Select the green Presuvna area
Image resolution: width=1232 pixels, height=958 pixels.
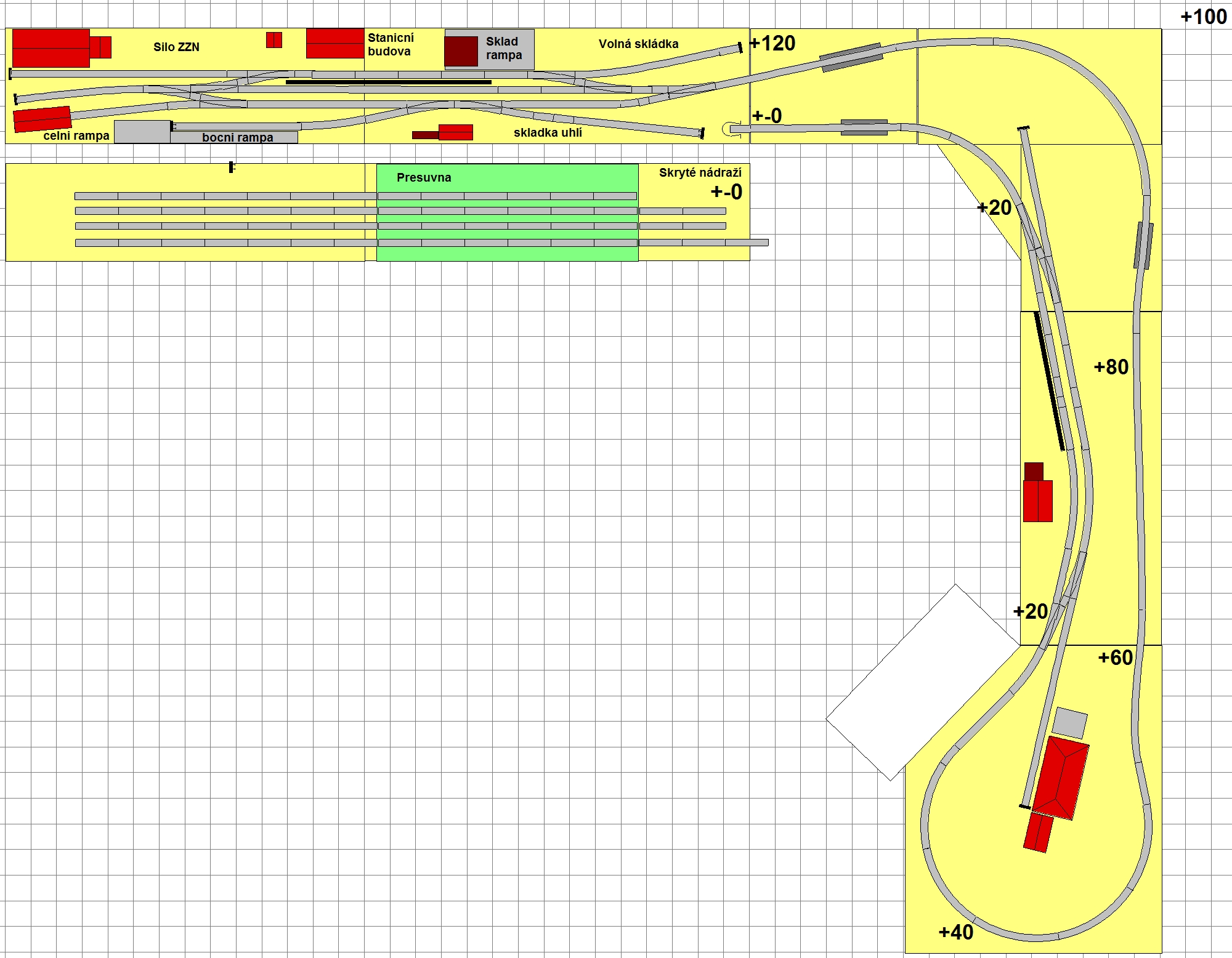pos(507,212)
